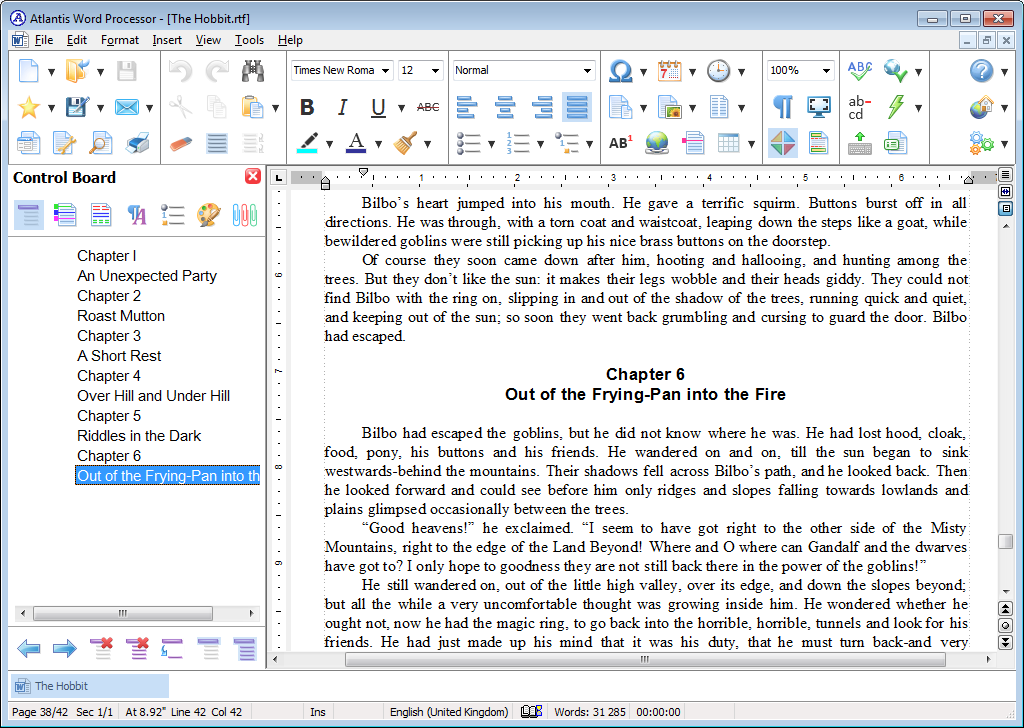The width and height of the screenshot is (1024, 728).
Task: Toggle the Ins insert mode indicator
Action: (x=318, y=712)
